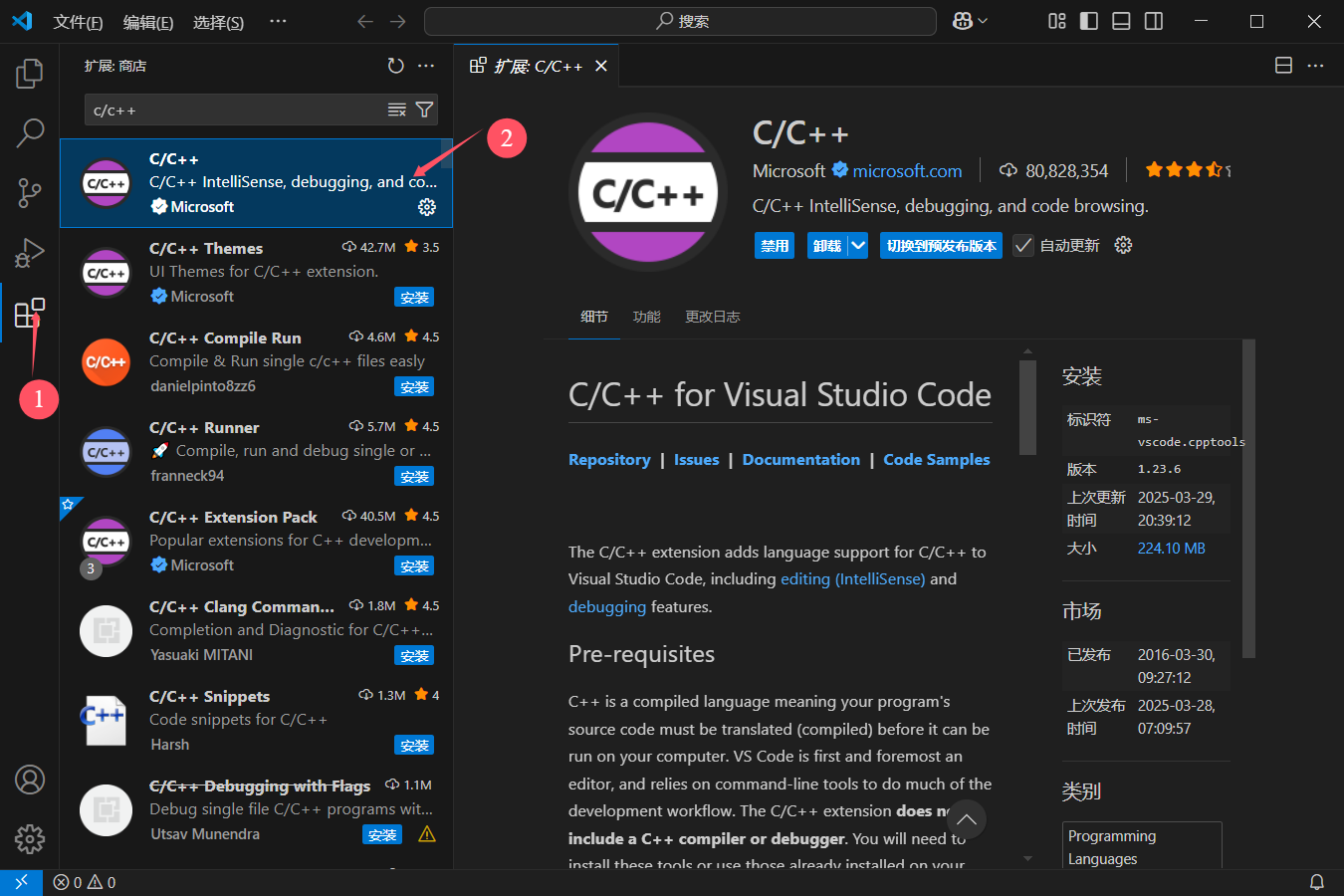Open the extensions panel more actions menu

[426, 66]
